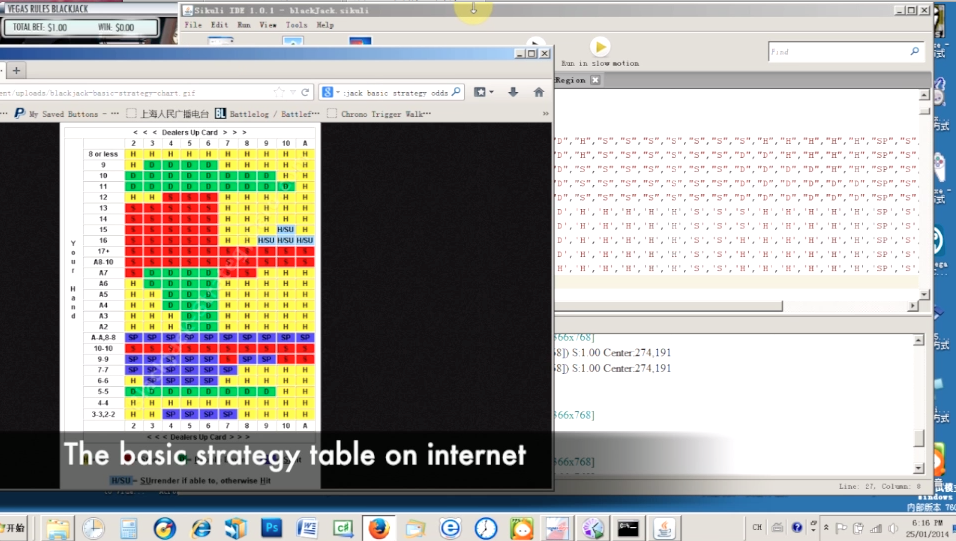956x541 pixels.
Task: Show hidden system tray icons arrow
Action: [826, 528]
